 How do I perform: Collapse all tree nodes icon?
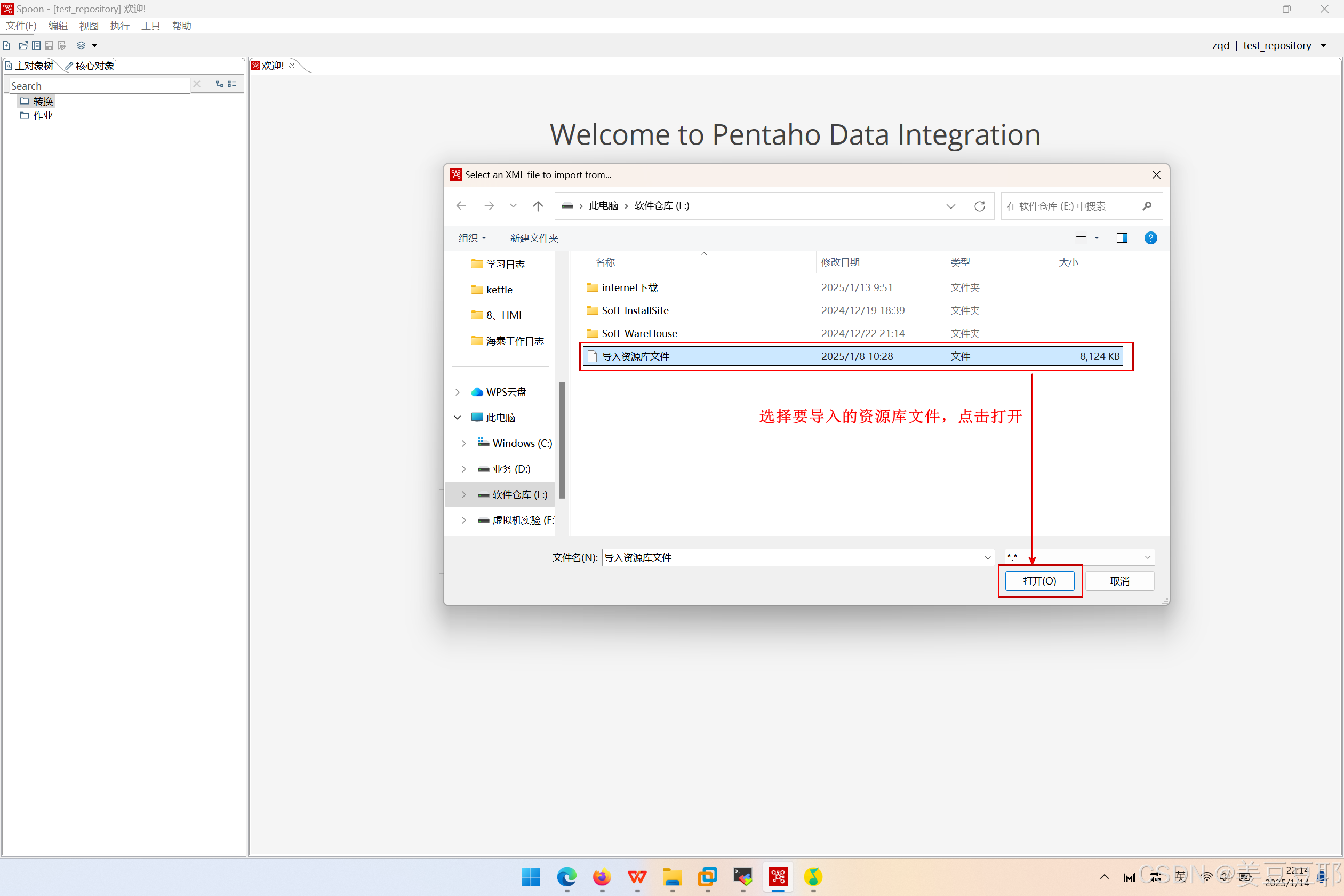point(232,84)
